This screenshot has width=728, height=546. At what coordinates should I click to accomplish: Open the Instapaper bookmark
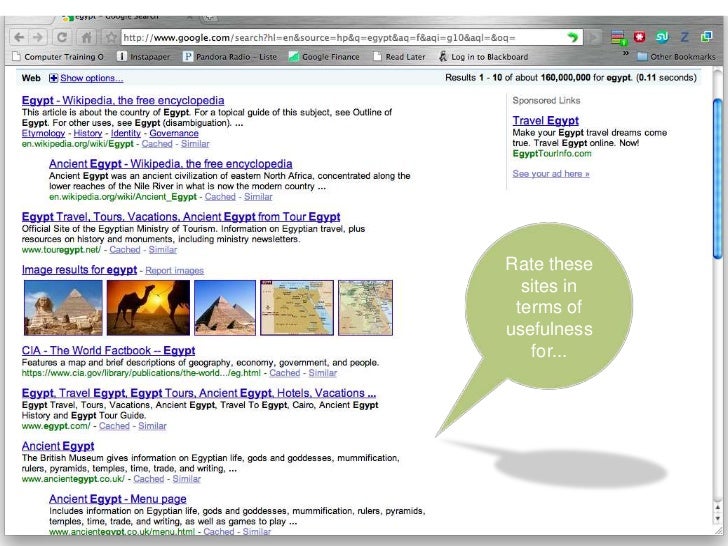[x=143, y=57]
